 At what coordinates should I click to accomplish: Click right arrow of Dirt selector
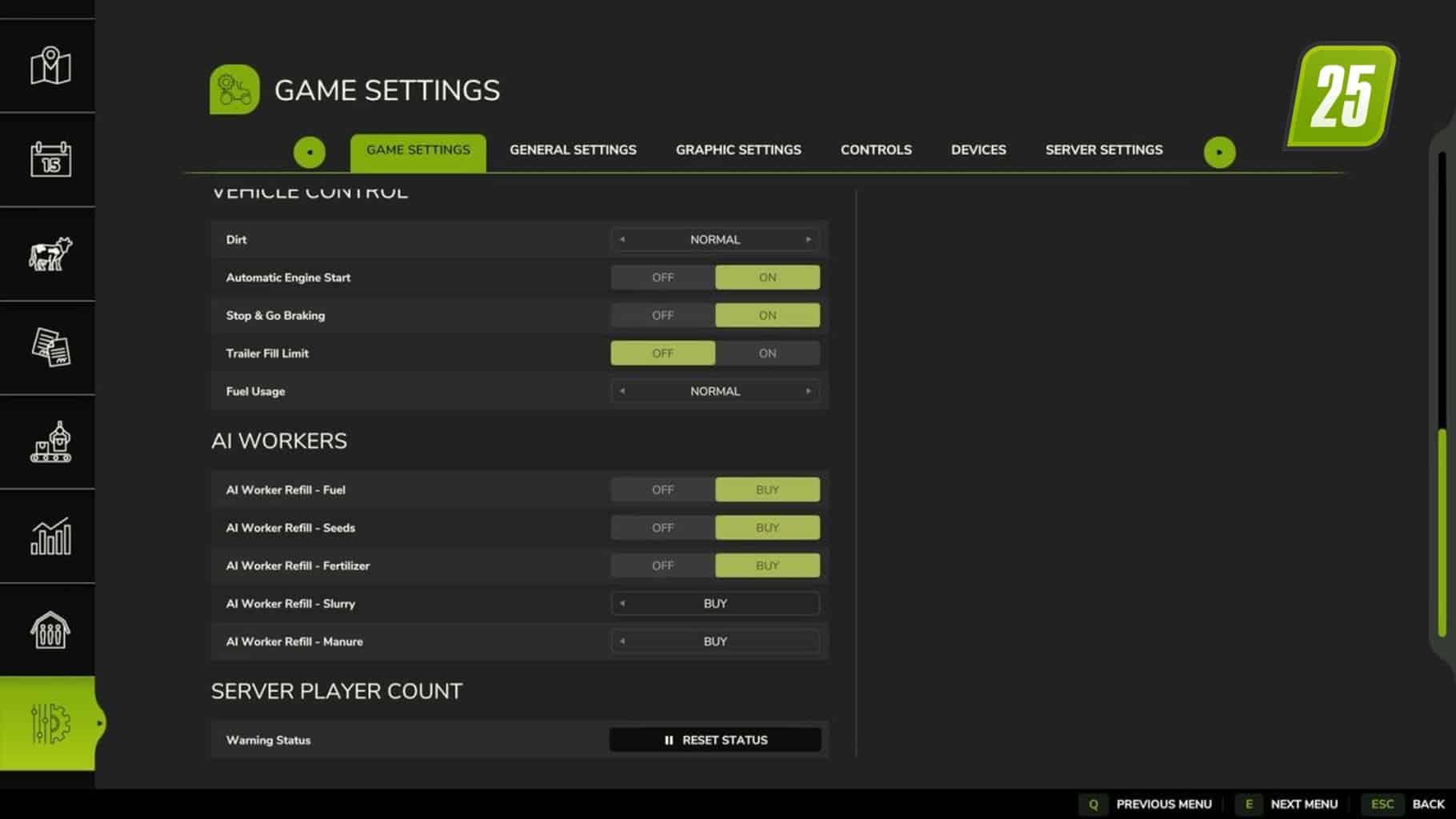(x=808, y=239)
